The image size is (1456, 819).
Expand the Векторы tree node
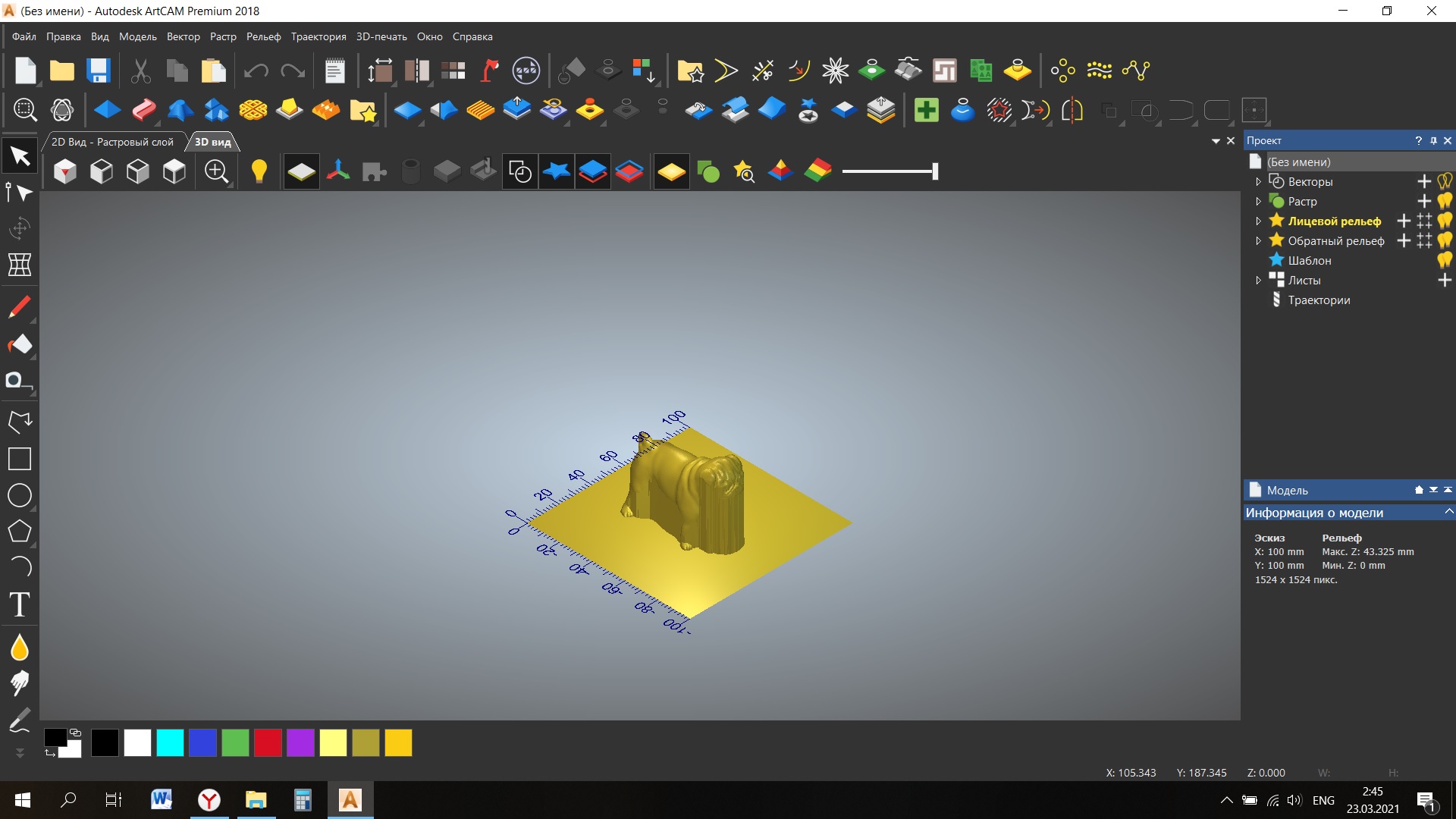tap(1259, 181)
